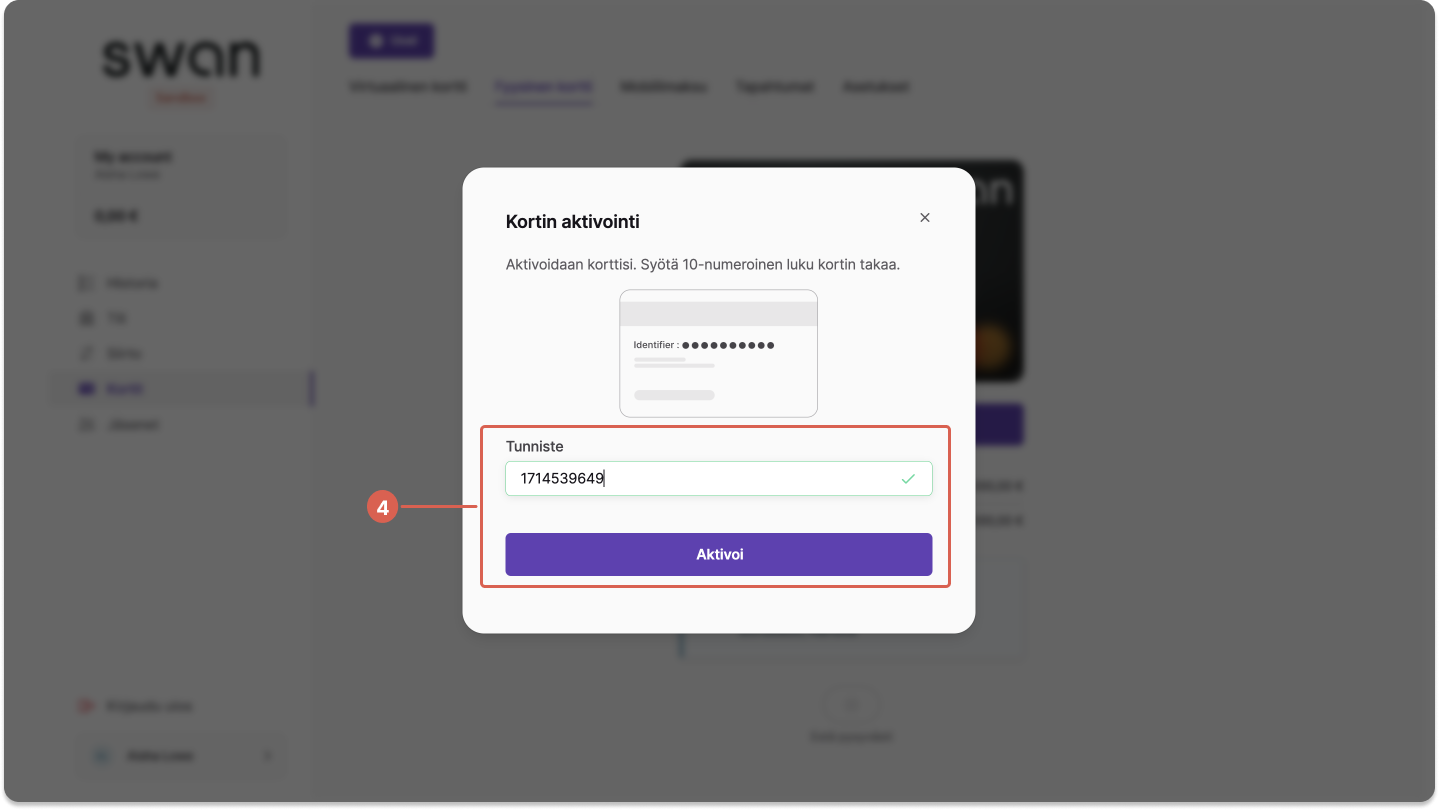Click the log out icon
Viewport: 1439px width, 810px height.
click(x=86, y=706)
